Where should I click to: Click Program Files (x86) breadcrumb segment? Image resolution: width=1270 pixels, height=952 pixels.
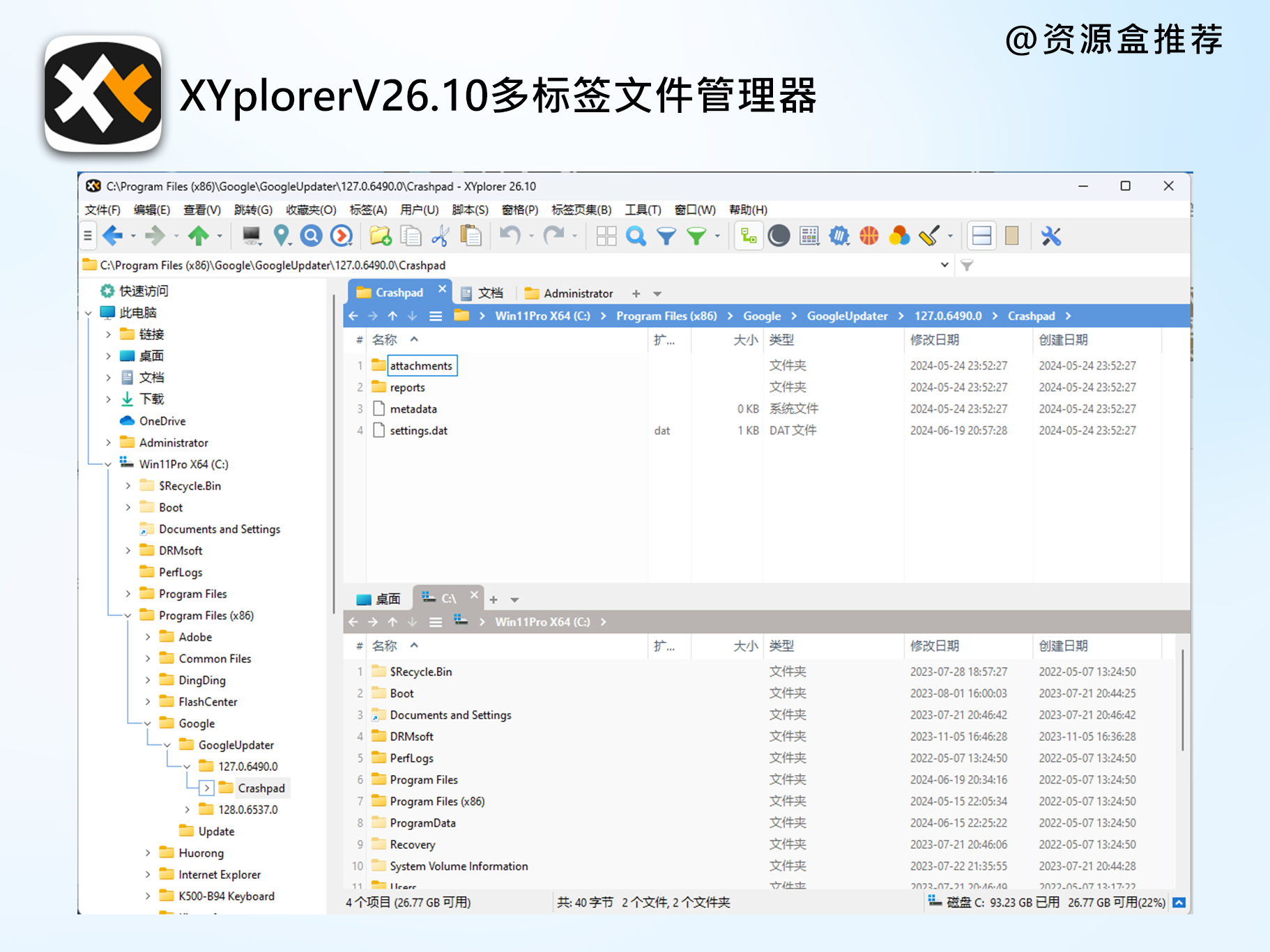[666, 316]
